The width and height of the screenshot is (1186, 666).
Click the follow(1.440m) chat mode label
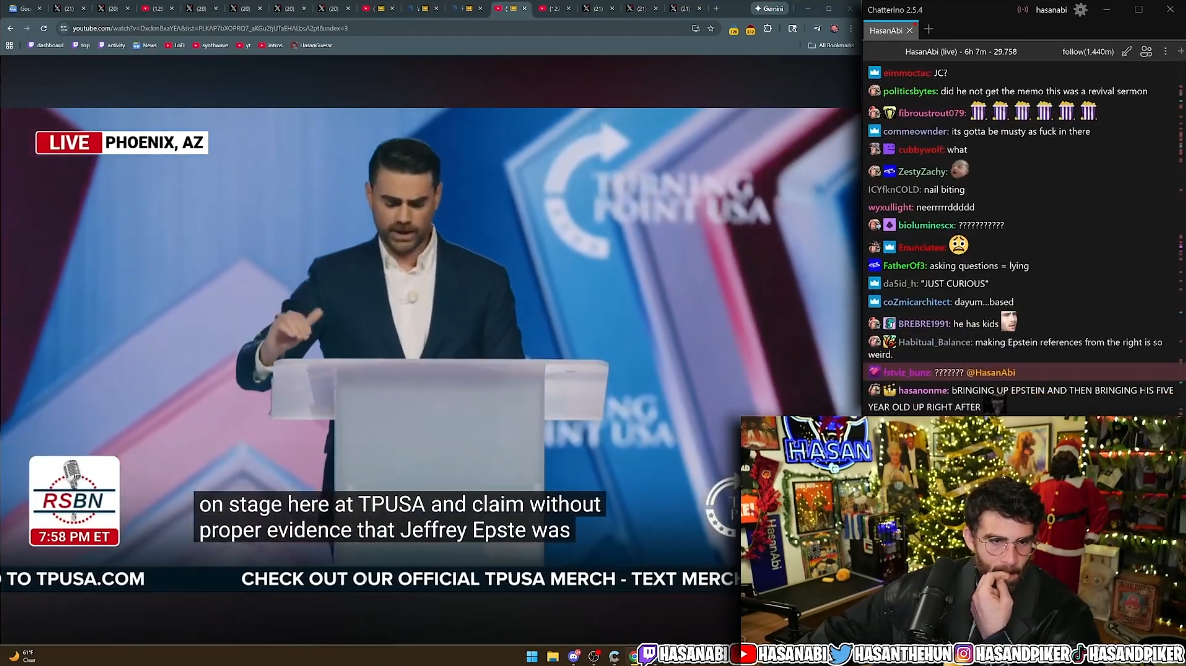pos(1088,51)
